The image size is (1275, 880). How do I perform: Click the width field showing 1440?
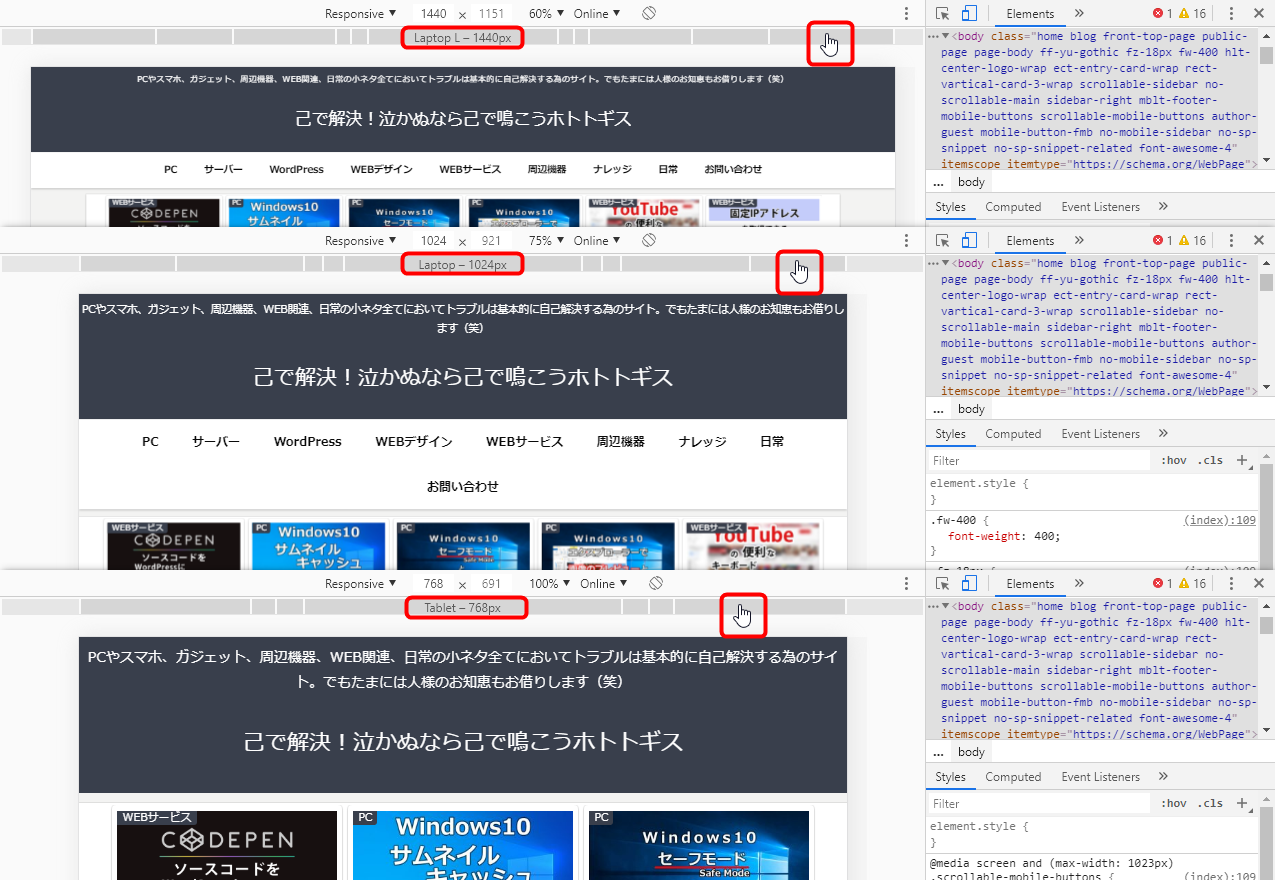point(434,14)
